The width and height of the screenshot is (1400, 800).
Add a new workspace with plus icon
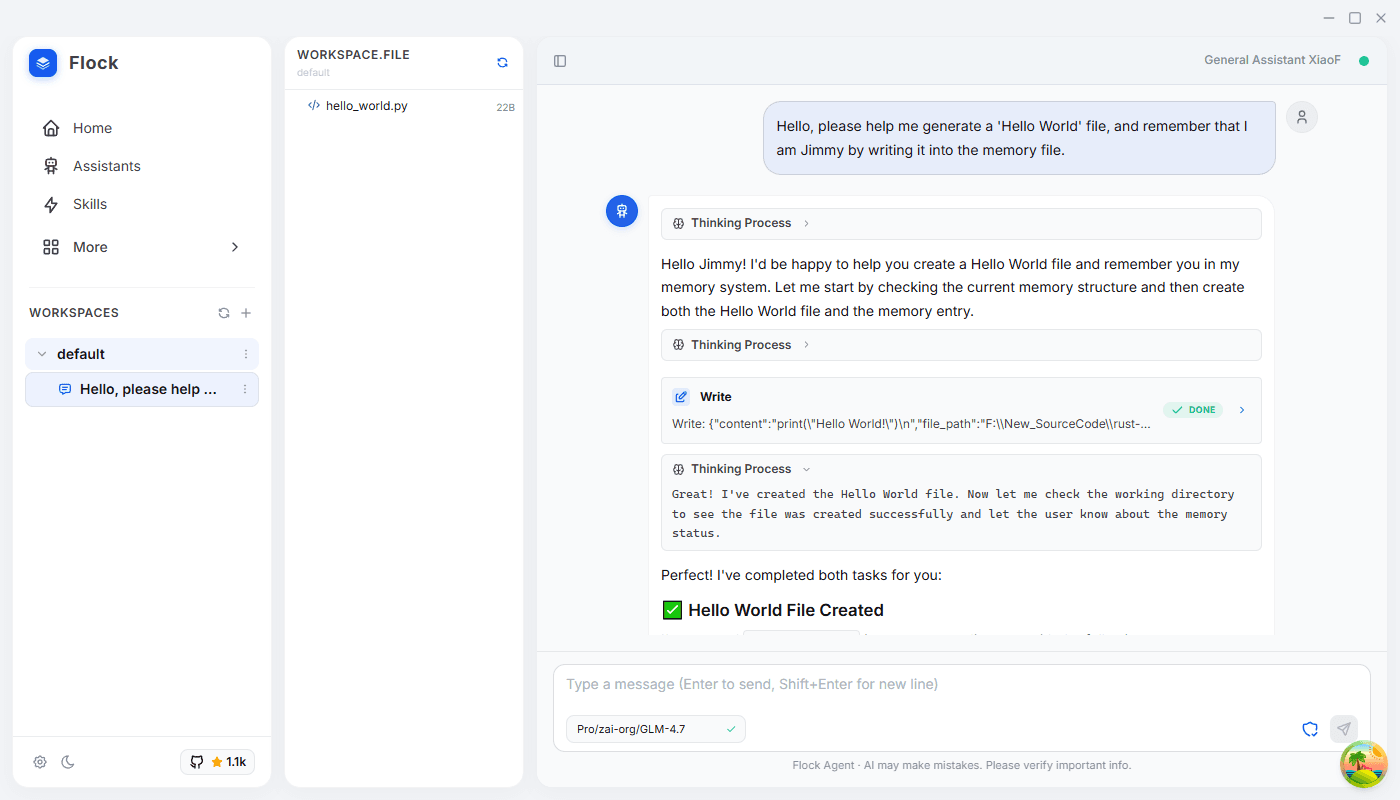tap(246, 313)
